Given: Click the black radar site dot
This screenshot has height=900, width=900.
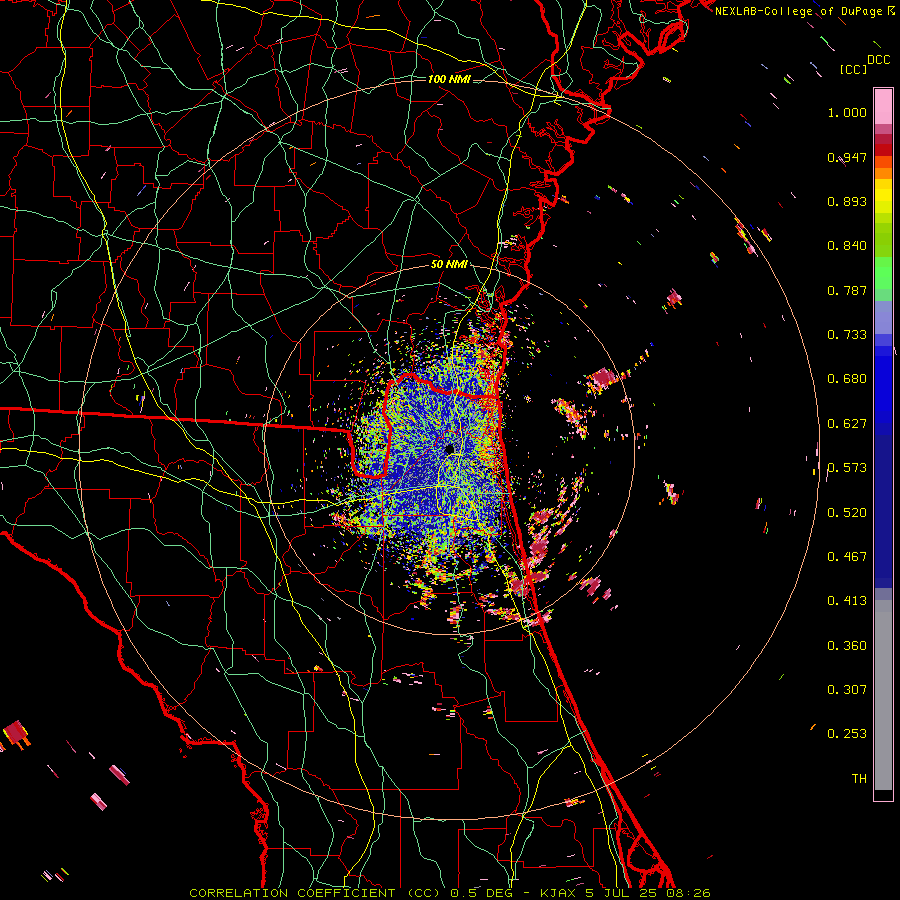Looking at the screenshot, I should click(x=449, y=449).
